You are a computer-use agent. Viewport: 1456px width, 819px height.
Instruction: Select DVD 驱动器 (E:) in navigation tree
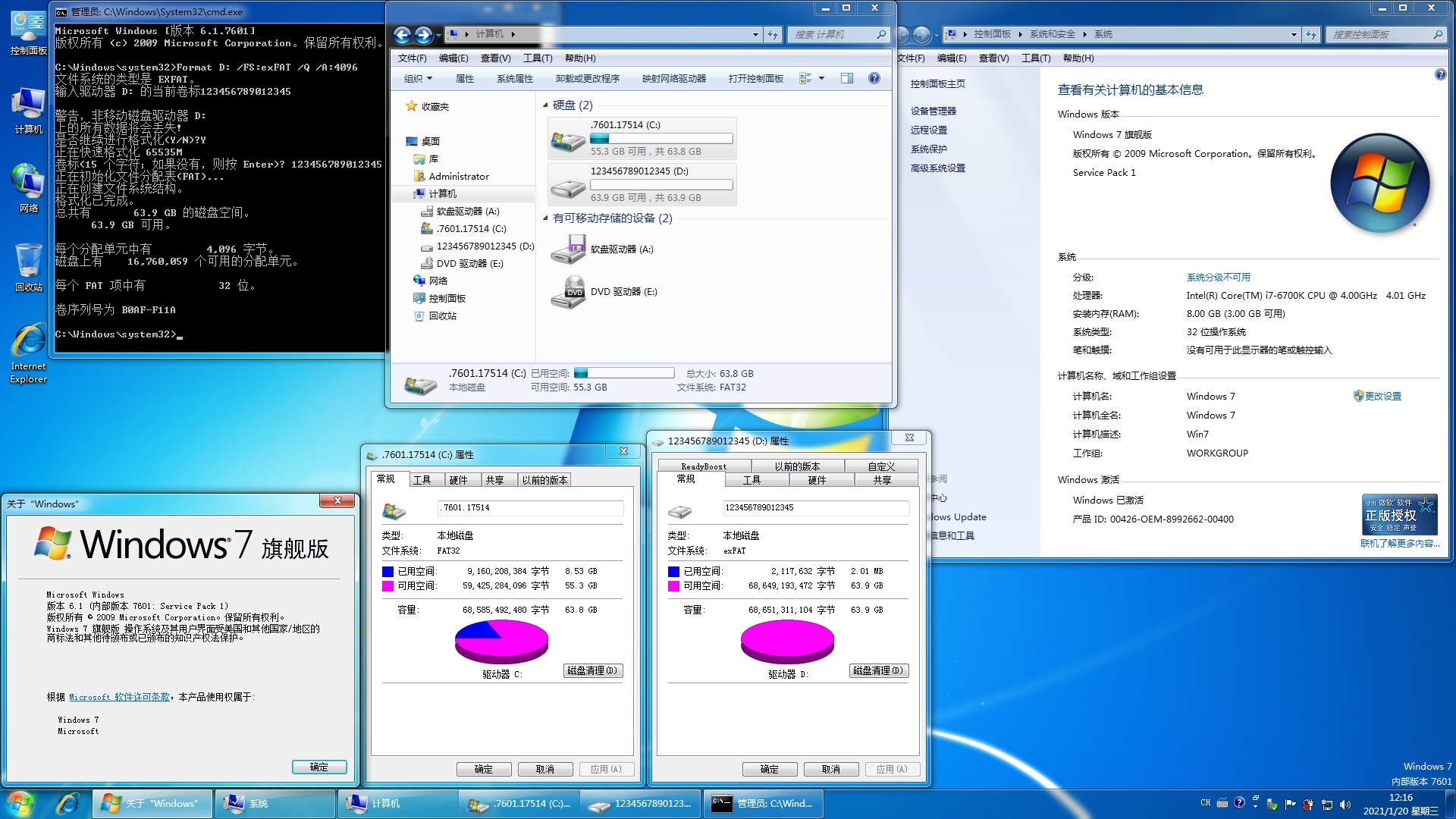pyautogui.click(x=469, y=264)
